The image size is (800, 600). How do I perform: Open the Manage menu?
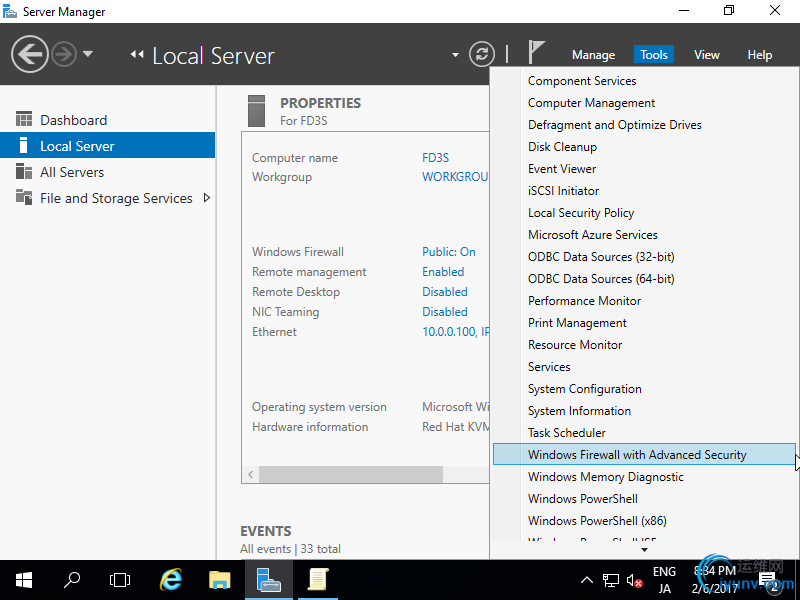pyautogui.click(x=593, y=55)
